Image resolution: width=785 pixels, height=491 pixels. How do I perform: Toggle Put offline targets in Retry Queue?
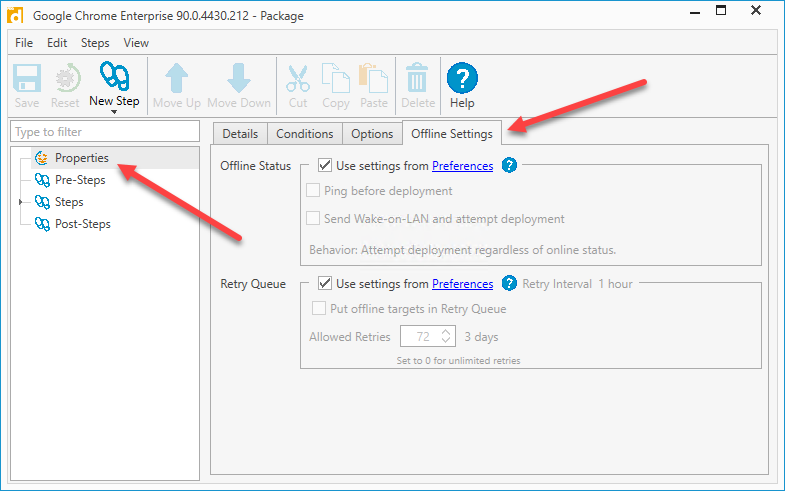(x=319, y=308)
